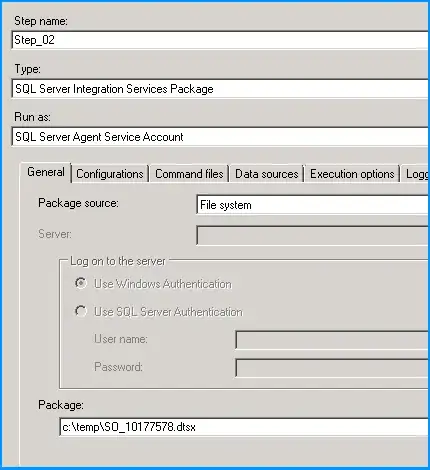The height and width of the screenshot is (470, 430).
Task: Click the Server input box
Action: tap(312, 235)
